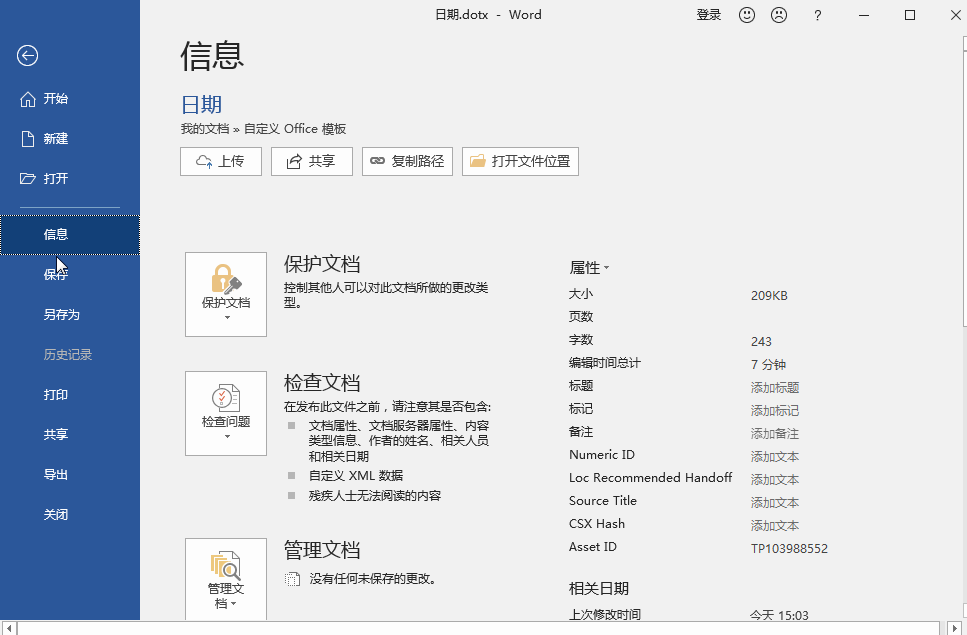Click the horizontal scrollbar right arrow

coord(955,628)
